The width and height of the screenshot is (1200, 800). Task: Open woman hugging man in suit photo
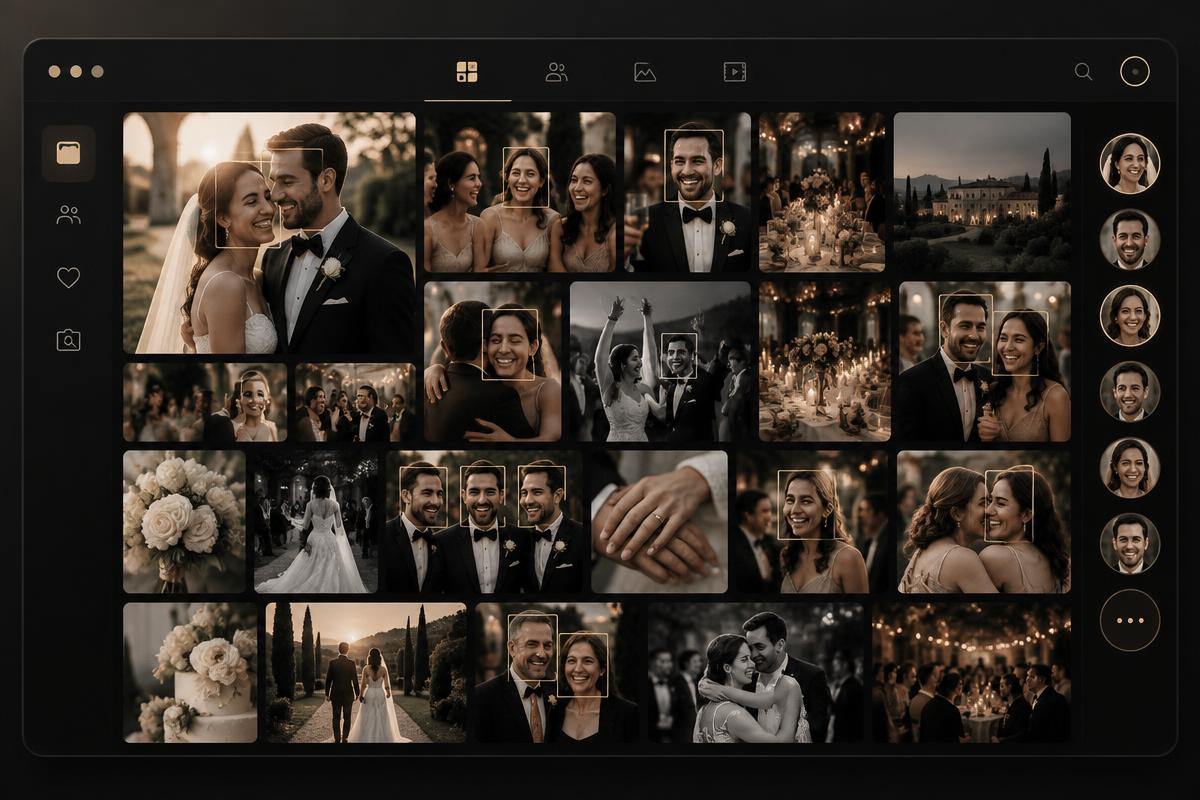492,361
